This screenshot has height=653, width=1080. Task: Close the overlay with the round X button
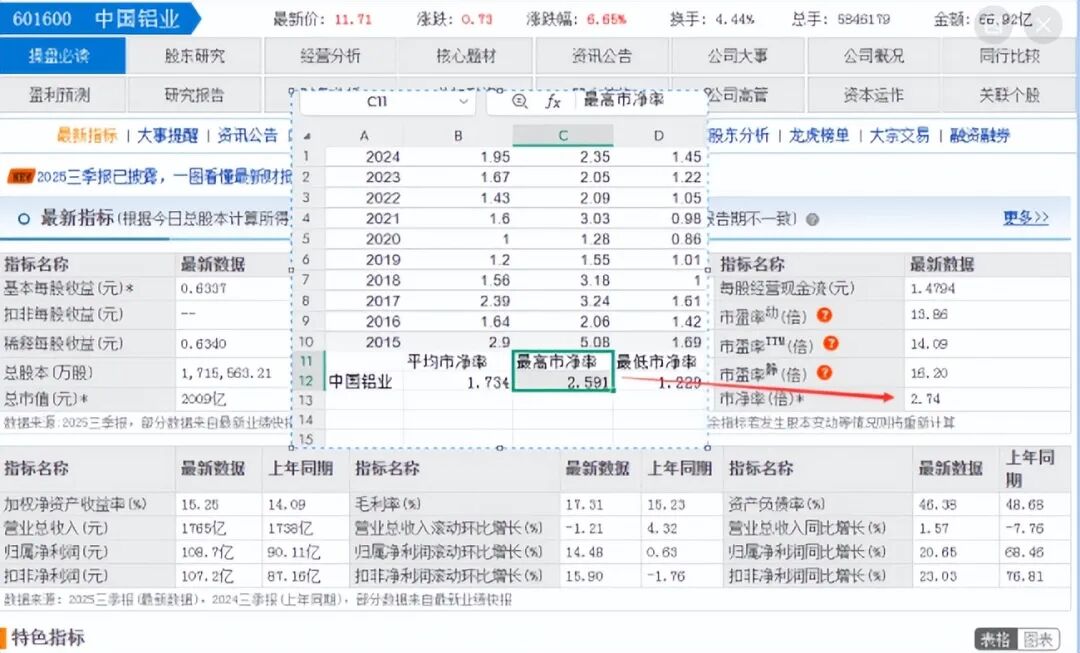coord(1043,27)
